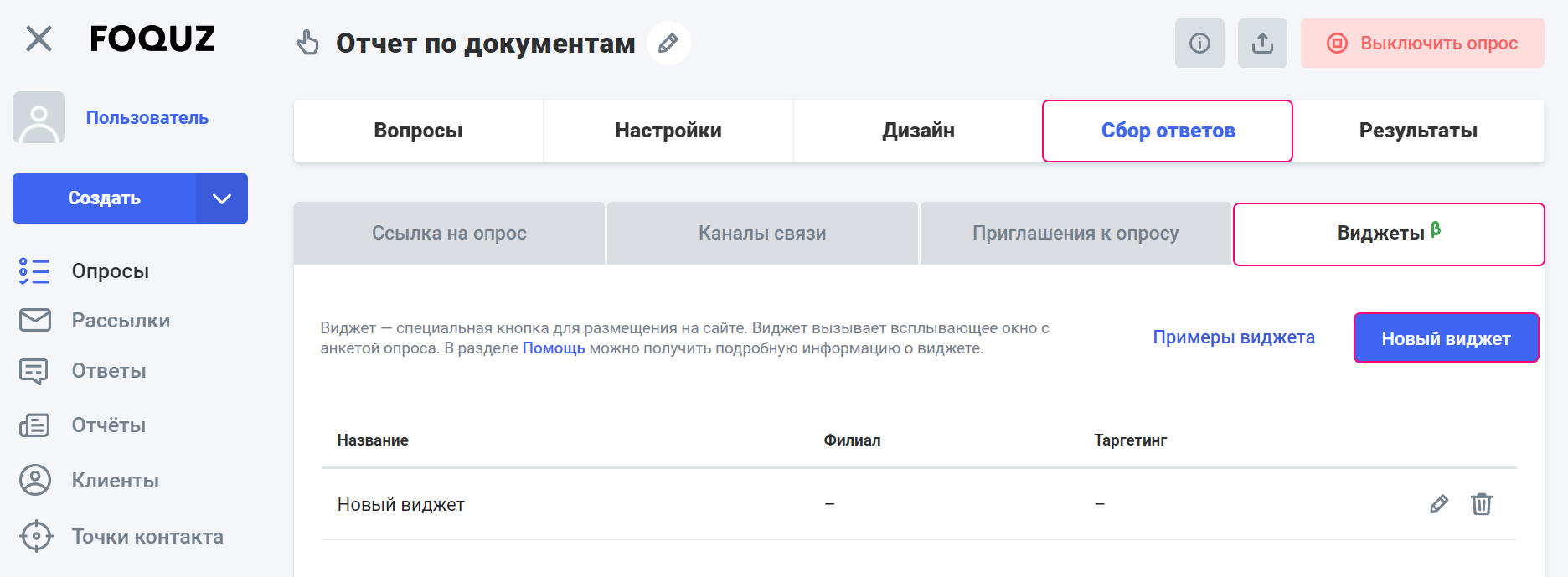Close the sidebar with X icon
Viewport: 1568px width, 577px height.
[39, 39]
